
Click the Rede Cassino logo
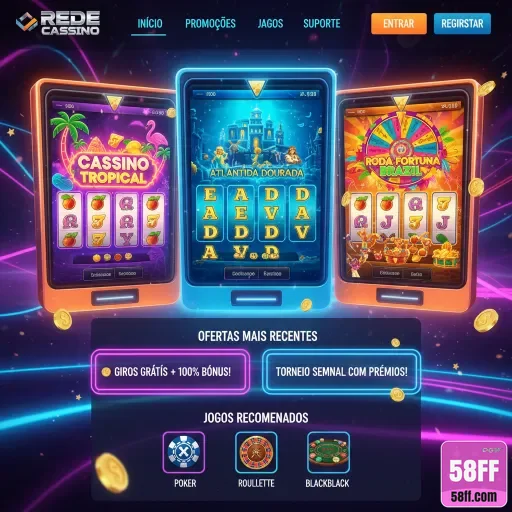[58, 23]
